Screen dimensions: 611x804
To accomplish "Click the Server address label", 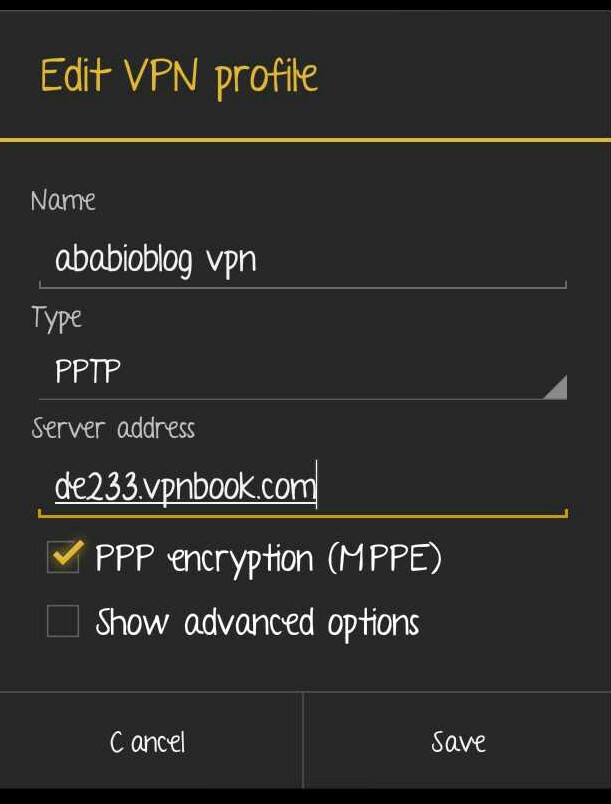I will (113, 428).
